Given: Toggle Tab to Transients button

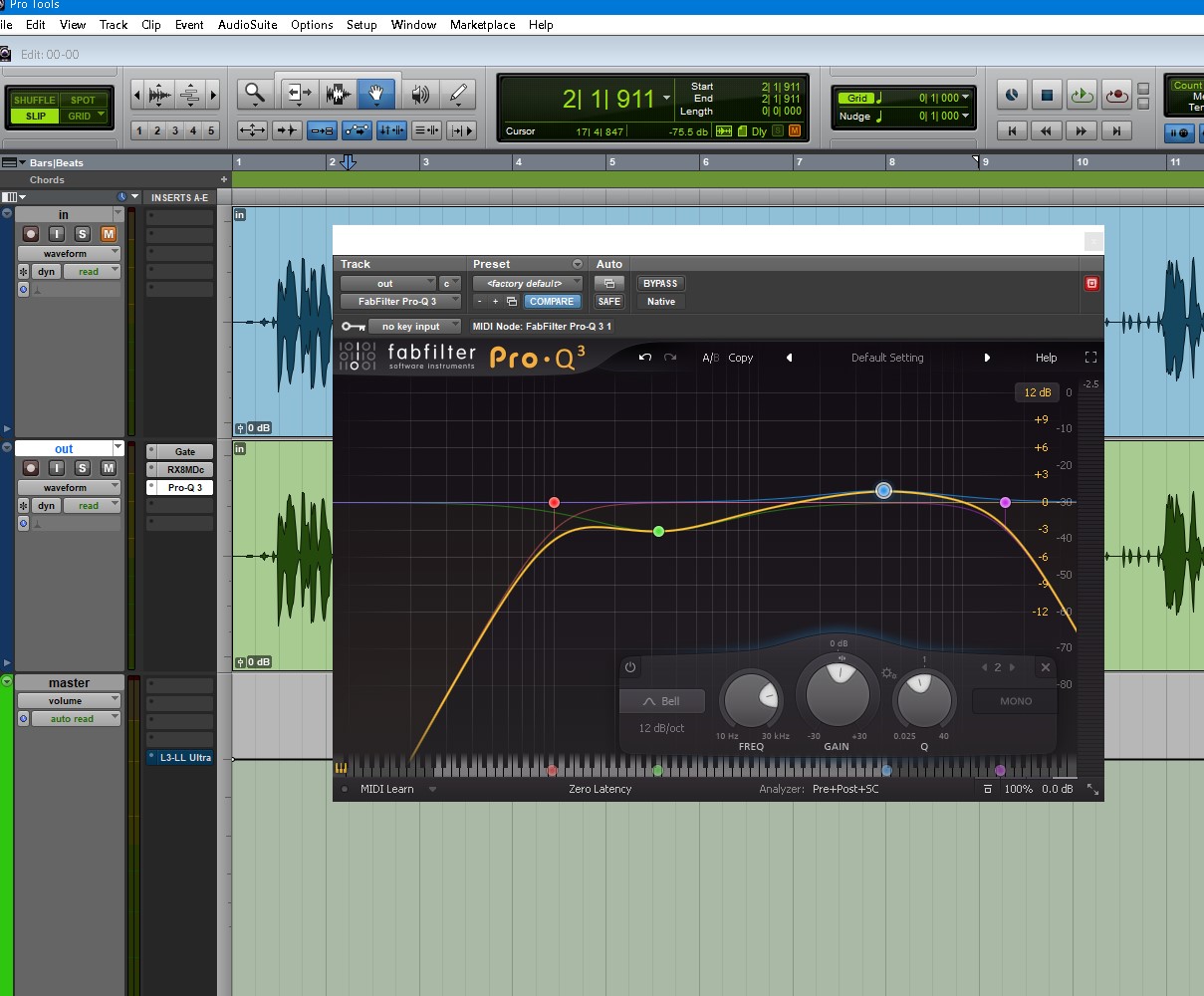Looking at the screenshot, I should (288, 130).
